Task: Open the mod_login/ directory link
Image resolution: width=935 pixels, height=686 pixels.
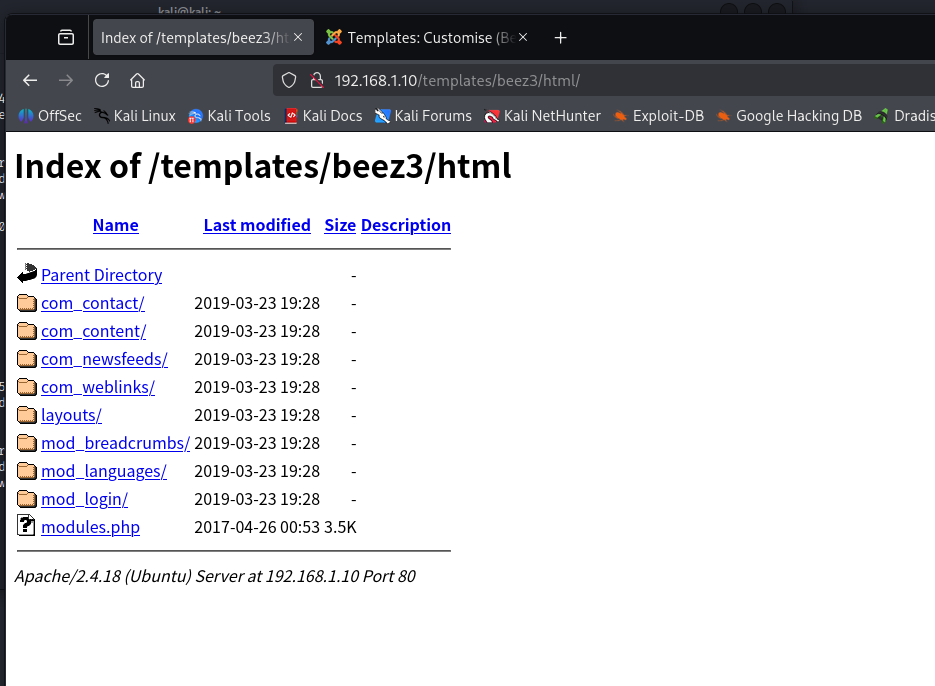Action: point(85,499)
